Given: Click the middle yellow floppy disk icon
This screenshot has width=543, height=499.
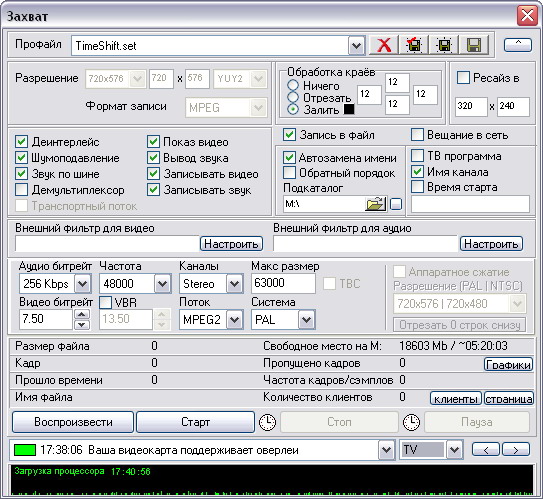Looking at the screenshot, I should coord(444,45).
